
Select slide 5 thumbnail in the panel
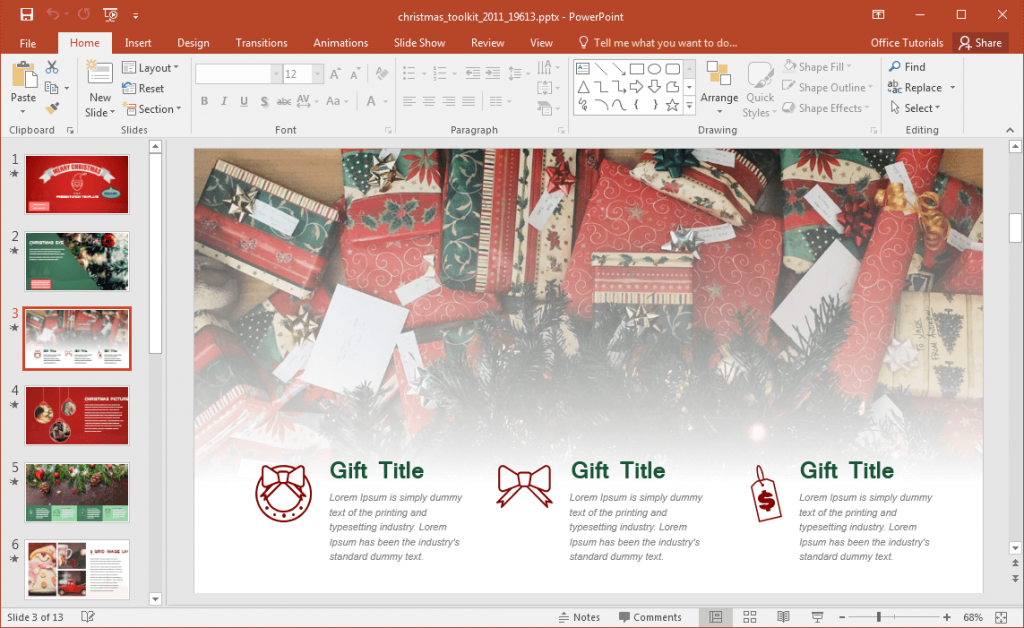pyautogui.click(x=77, y=493)
